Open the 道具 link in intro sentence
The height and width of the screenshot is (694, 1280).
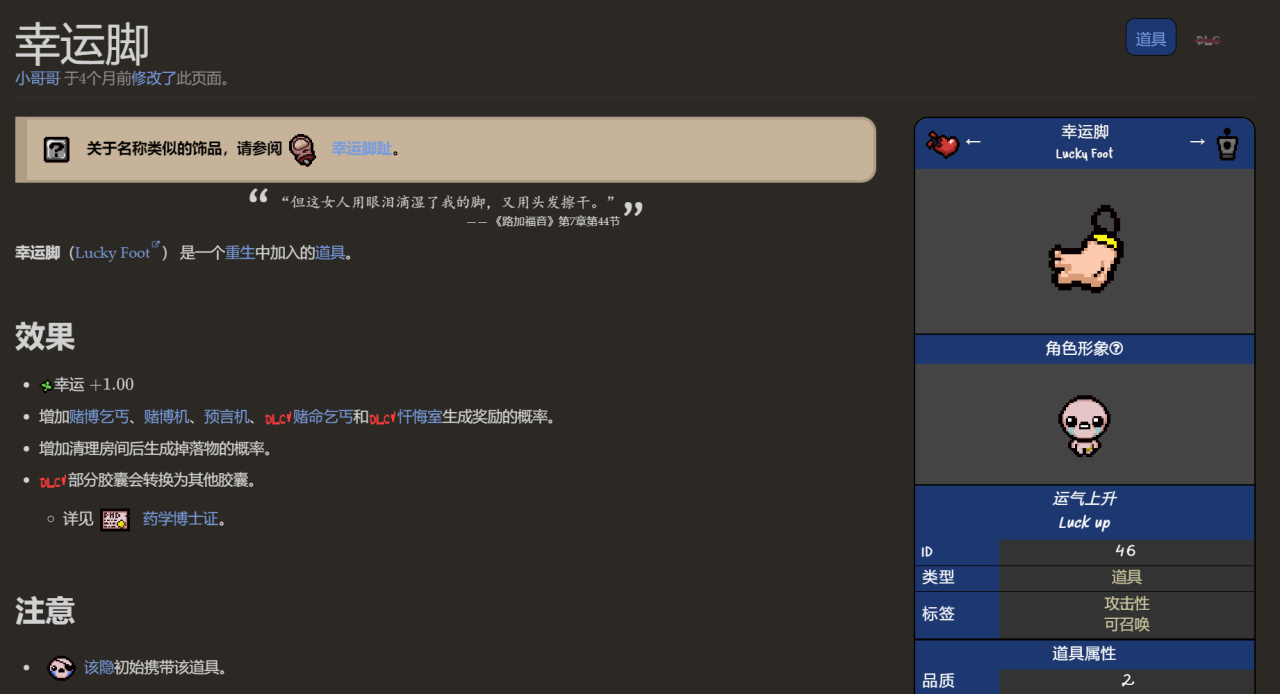330,252
